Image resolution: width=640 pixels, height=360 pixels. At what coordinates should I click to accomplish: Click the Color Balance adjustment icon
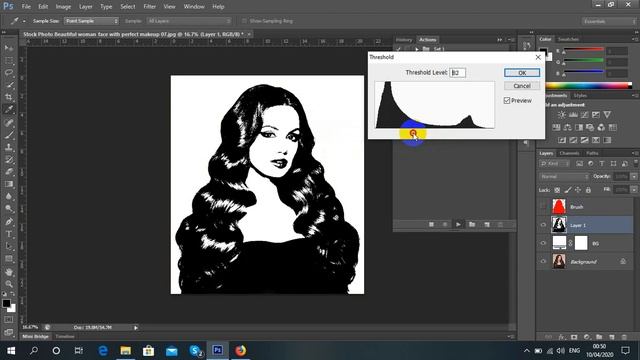(x=567, y=127)
